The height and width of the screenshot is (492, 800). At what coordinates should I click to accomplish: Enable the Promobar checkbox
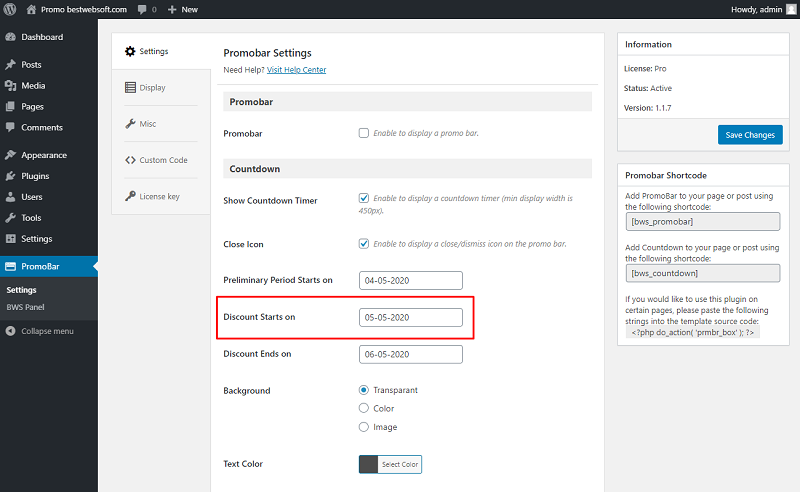pos(364,133)
